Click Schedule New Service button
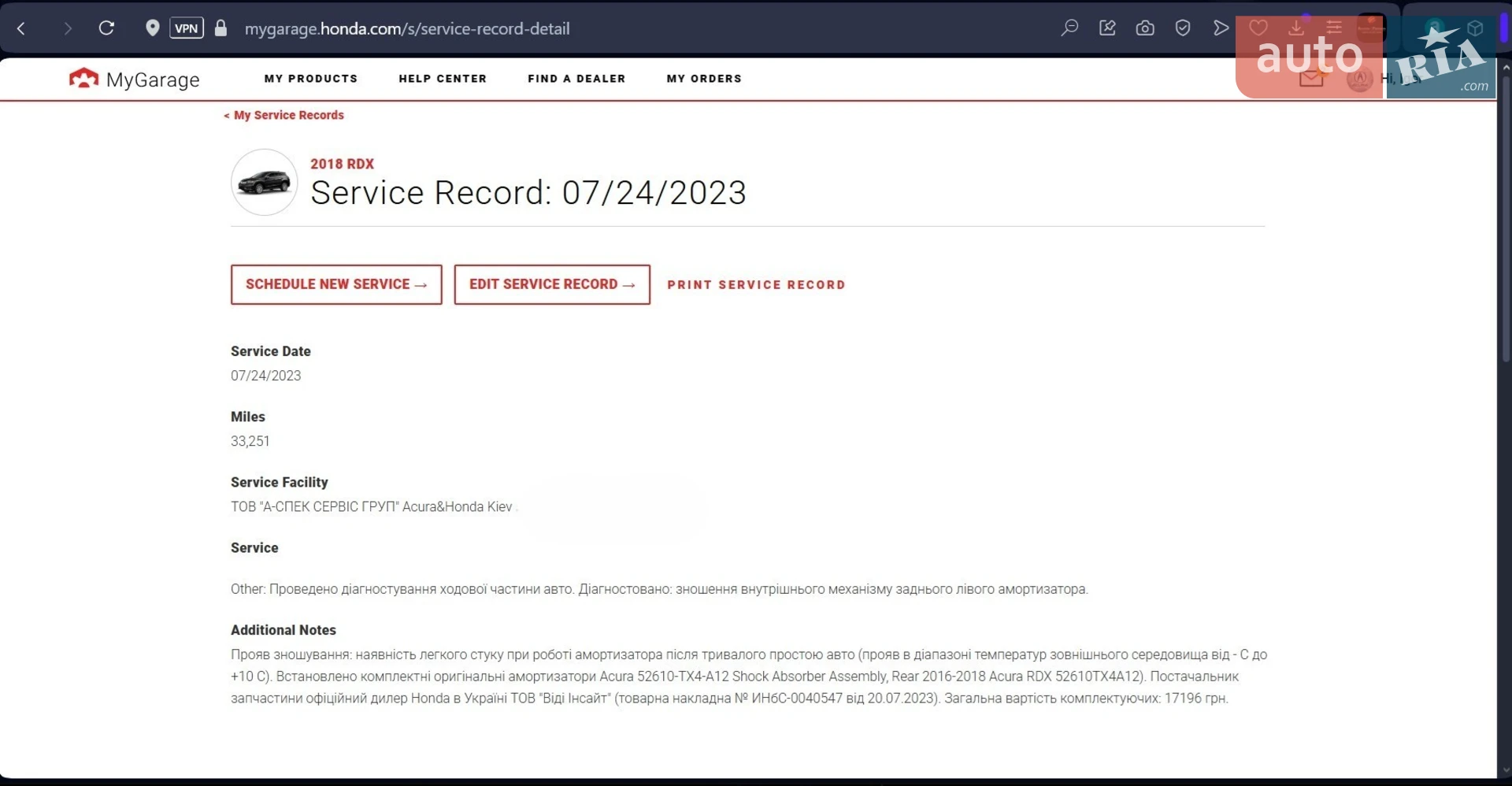This screenshot has height=786, width=1512. point(336,284)
